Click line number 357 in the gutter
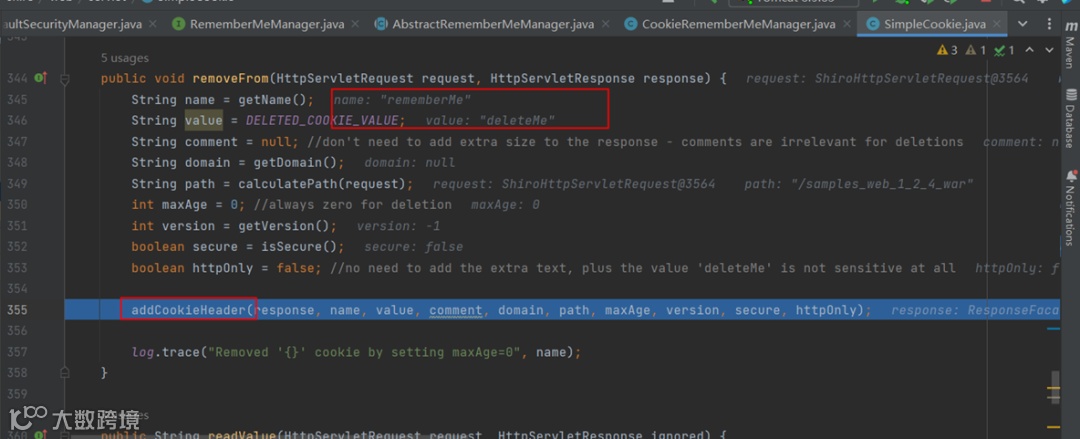 pyautogui.click(x=18, y=352)
